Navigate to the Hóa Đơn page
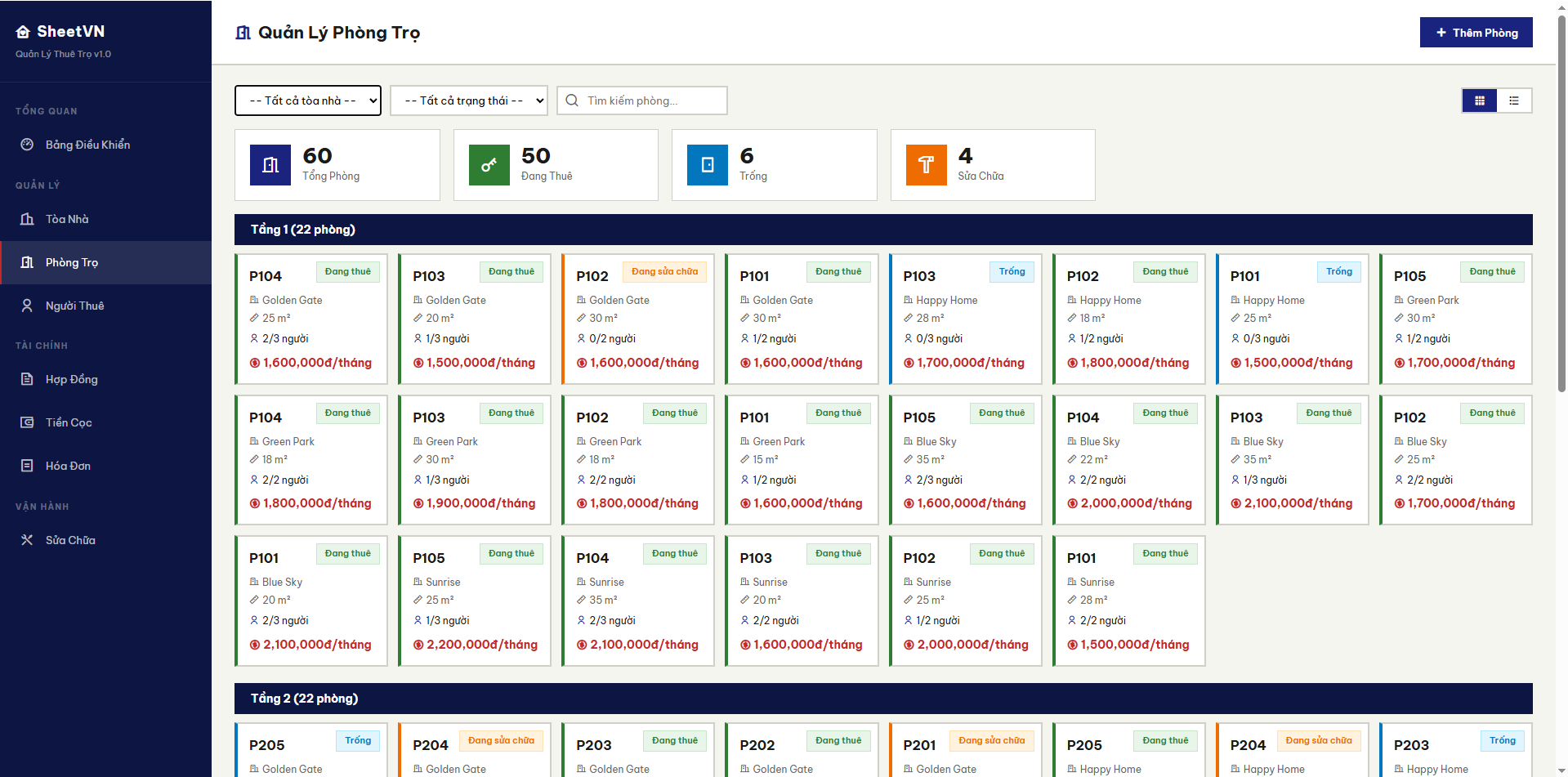The width and height of the screenshot is (1568, 777). coord(68,466)
